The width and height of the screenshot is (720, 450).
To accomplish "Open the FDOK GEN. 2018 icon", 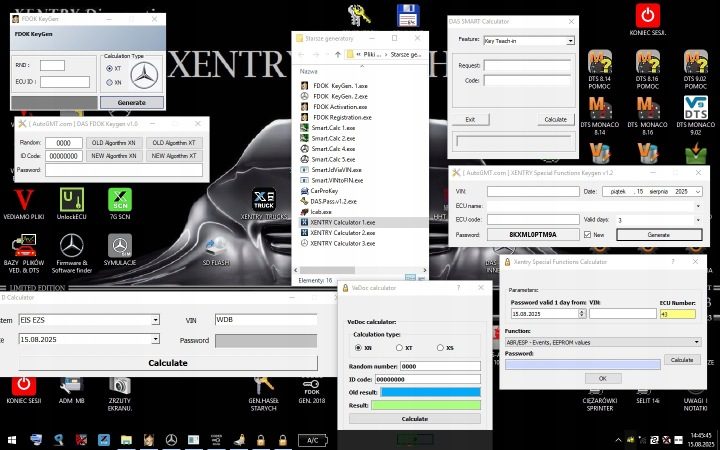I will click(312, 390).
